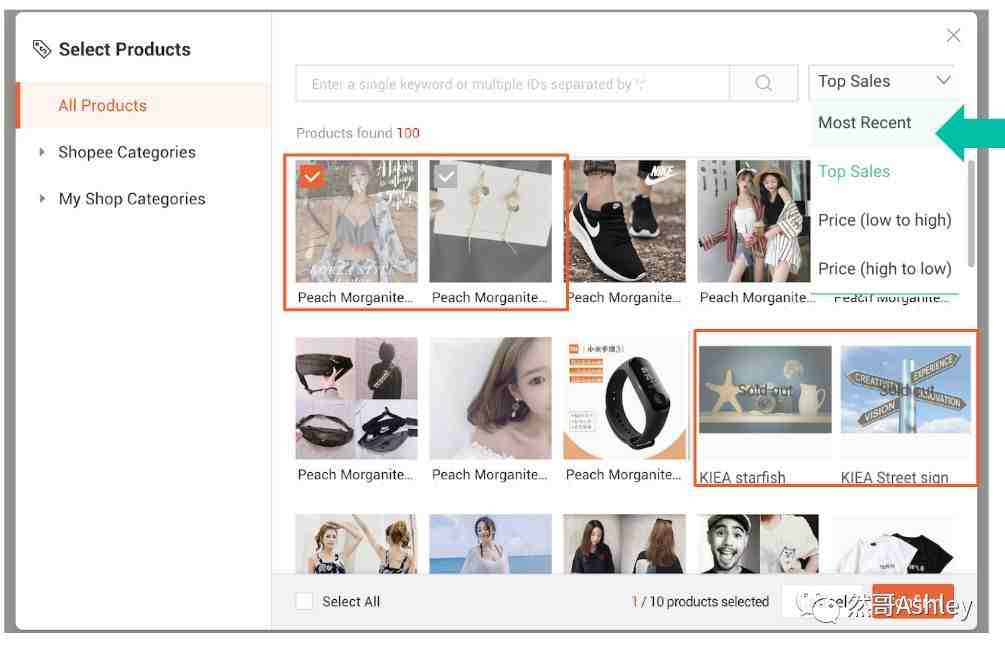Viewport: 1005px width, 653px height.
Task: Select the woman with earring thumbnail
Action: coord(490,398)
